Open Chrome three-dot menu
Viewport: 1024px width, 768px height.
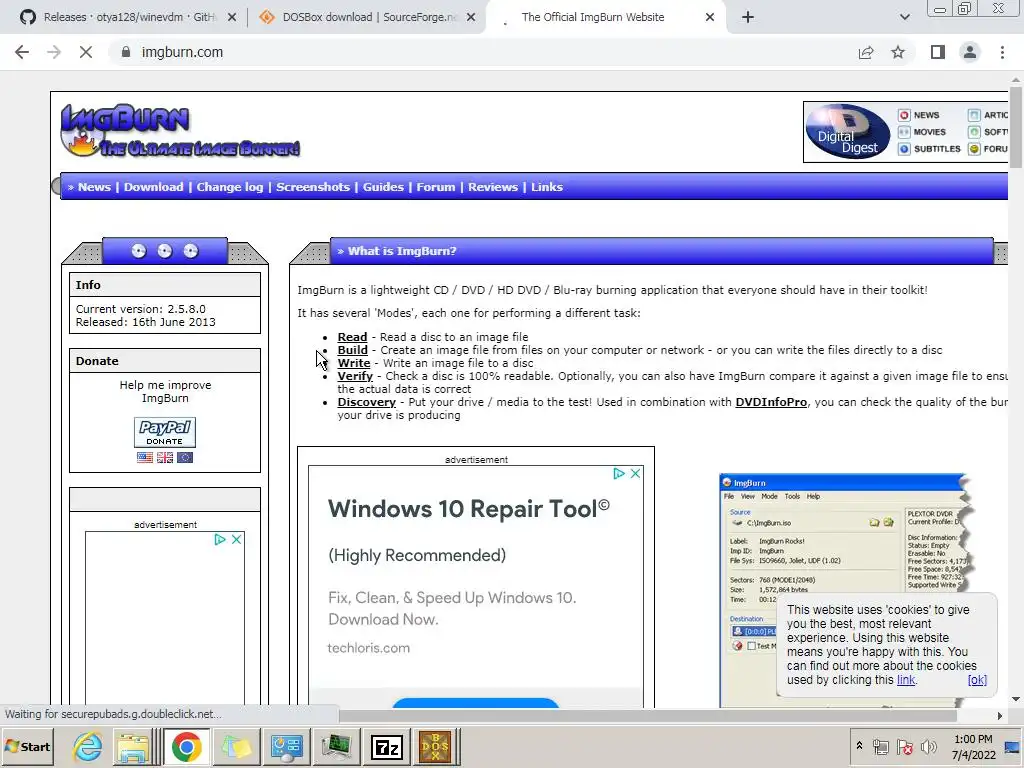(1002, 52)
